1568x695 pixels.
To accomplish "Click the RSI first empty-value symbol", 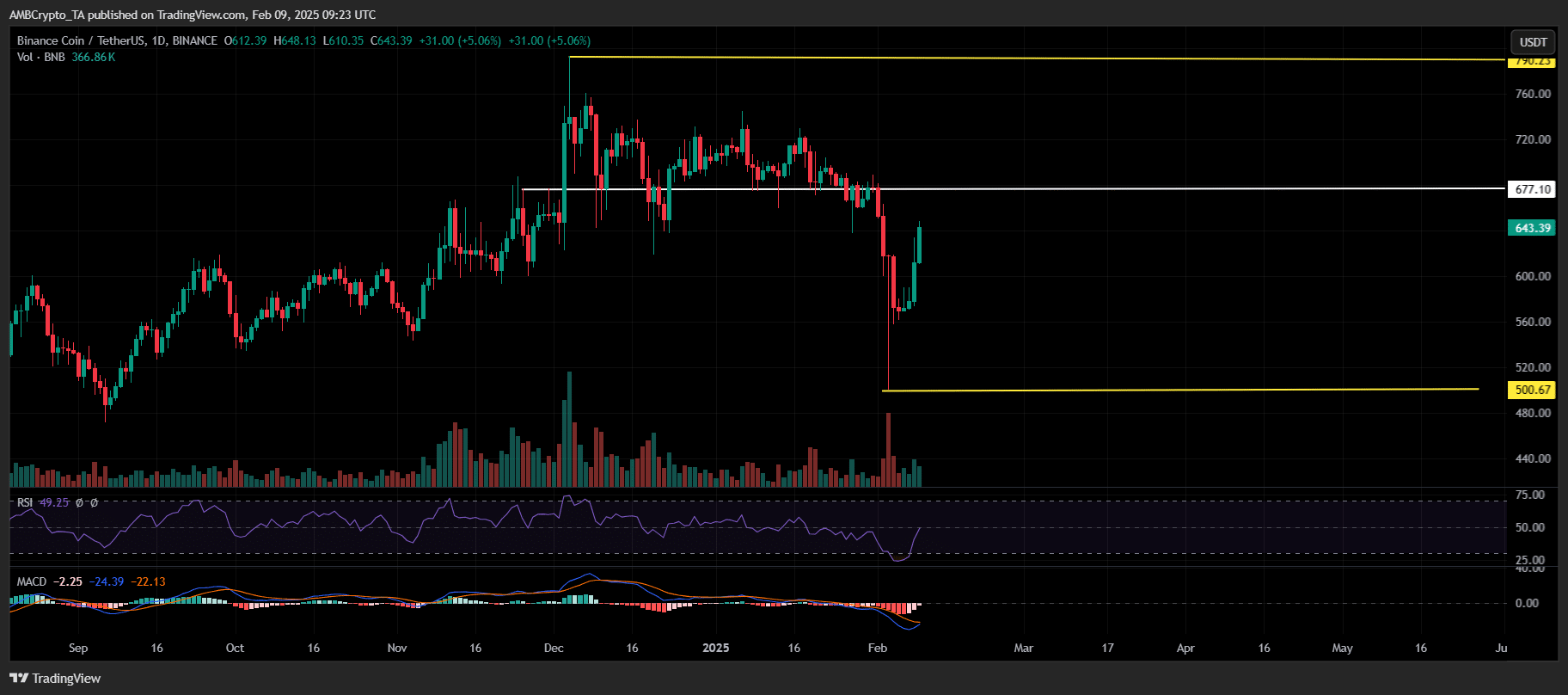I will click(x=80, y=502).
